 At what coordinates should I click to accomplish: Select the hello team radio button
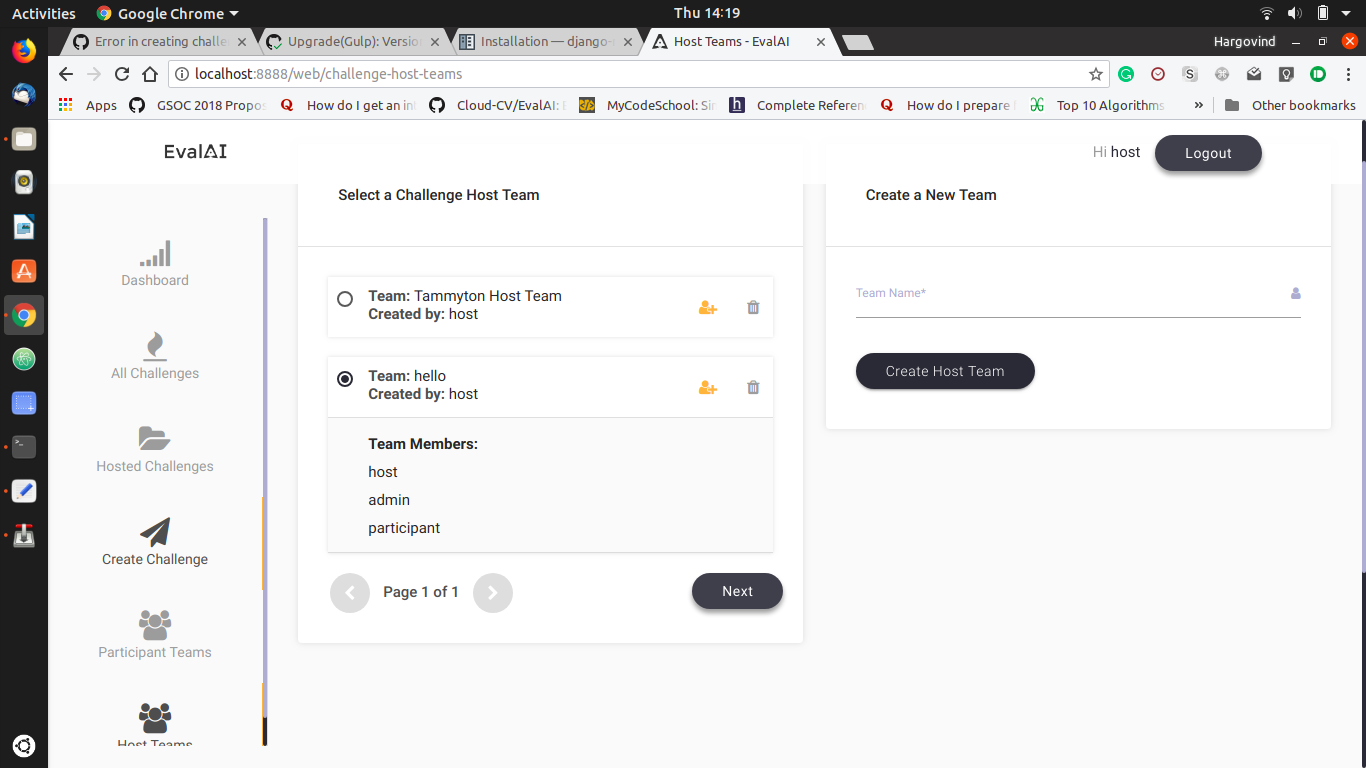pos(345,378)
